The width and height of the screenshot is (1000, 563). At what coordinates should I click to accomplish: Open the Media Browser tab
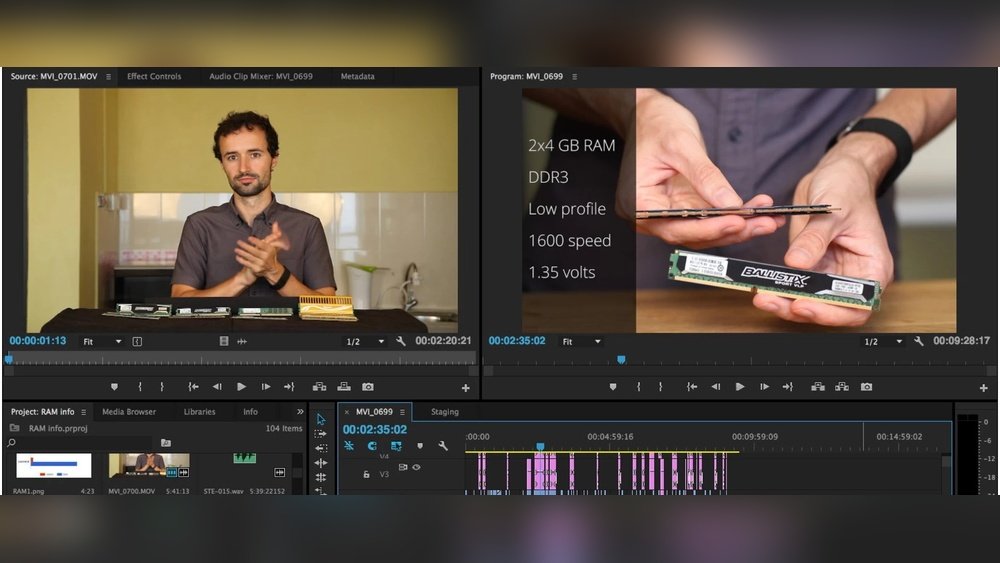129,412
